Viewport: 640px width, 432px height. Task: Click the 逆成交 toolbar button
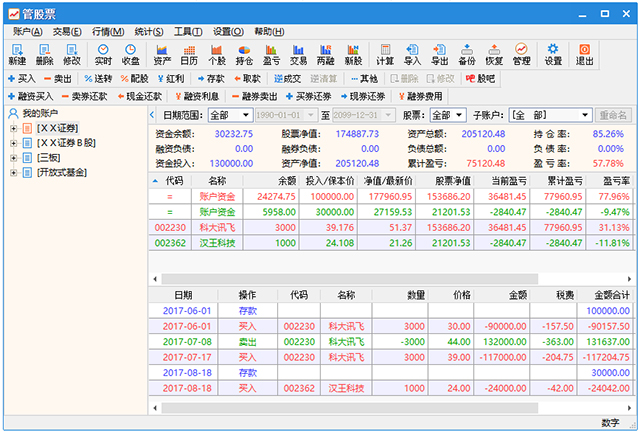click(x=287, y=78)
